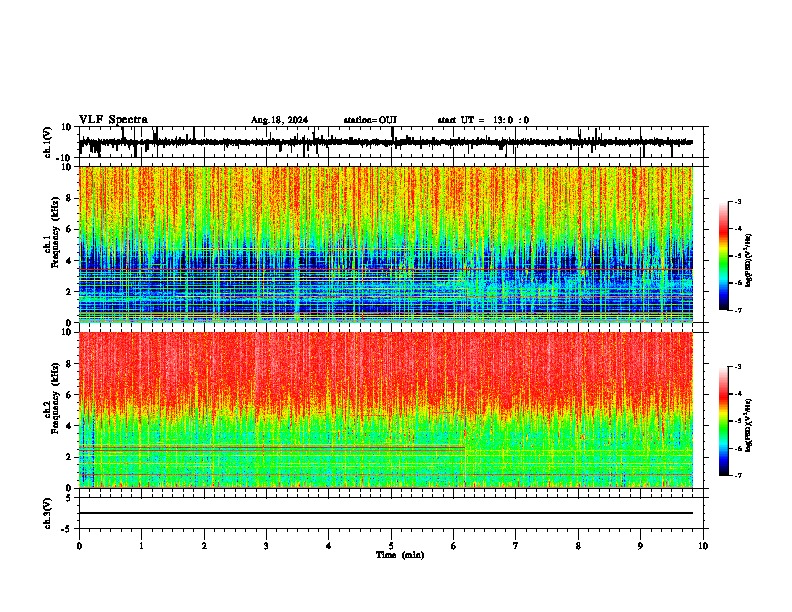
Task: Click the ch.2 spectrogram color scale bar
Action: coord(724,421)
